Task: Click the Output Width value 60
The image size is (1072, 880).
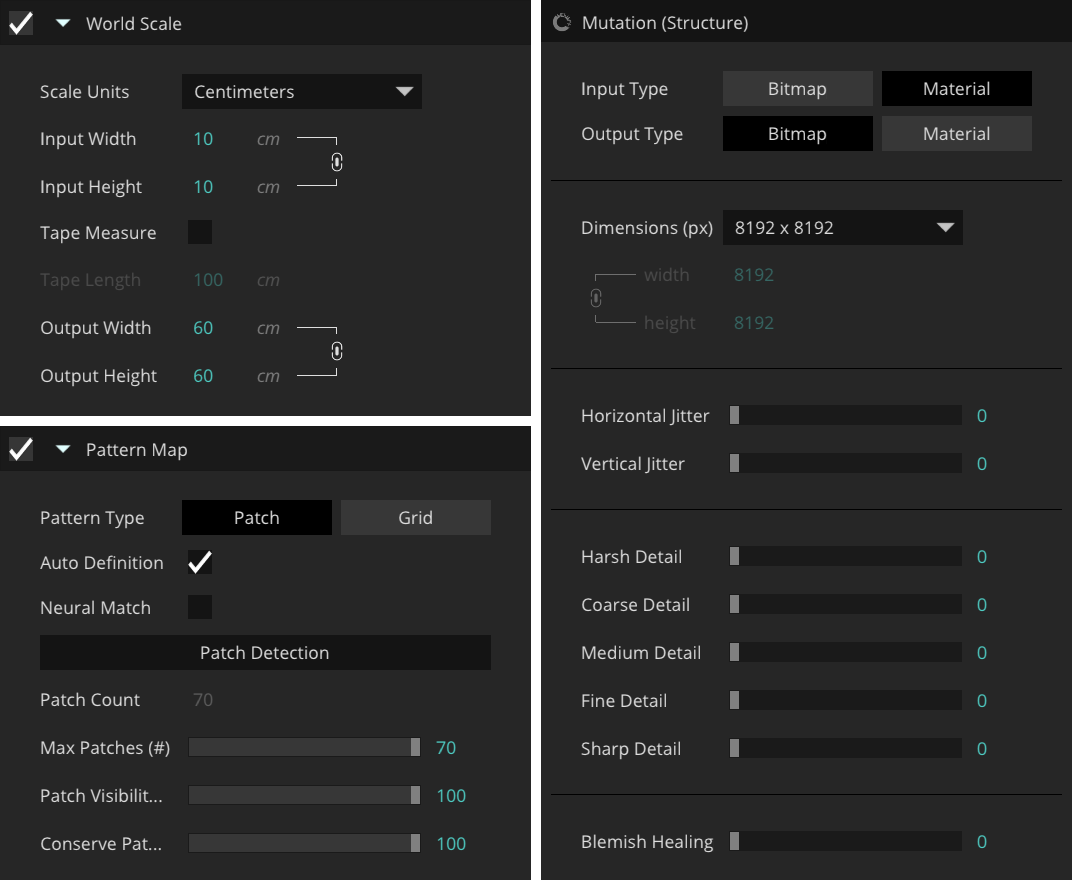Action: point(203,328)
